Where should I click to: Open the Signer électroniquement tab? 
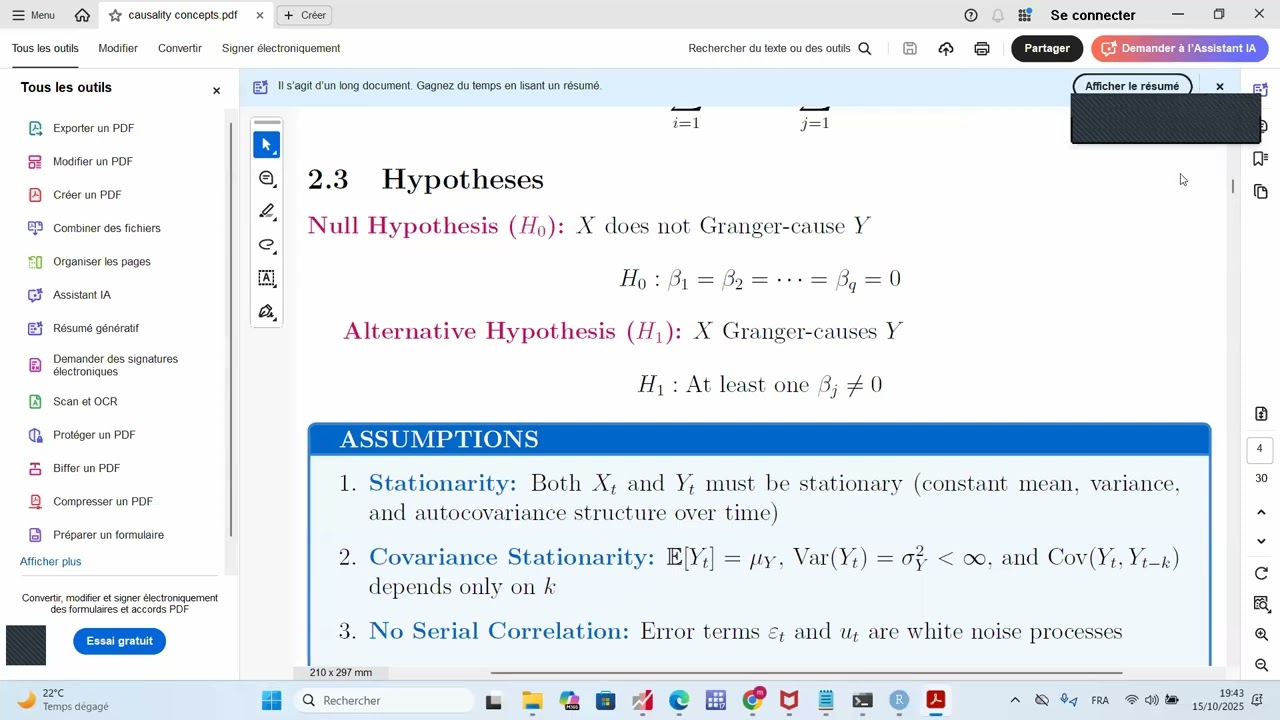[281, 48]
